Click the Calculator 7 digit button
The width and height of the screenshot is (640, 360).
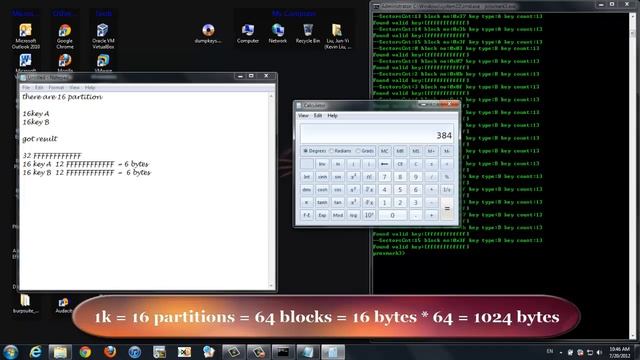tap(384, 176)
